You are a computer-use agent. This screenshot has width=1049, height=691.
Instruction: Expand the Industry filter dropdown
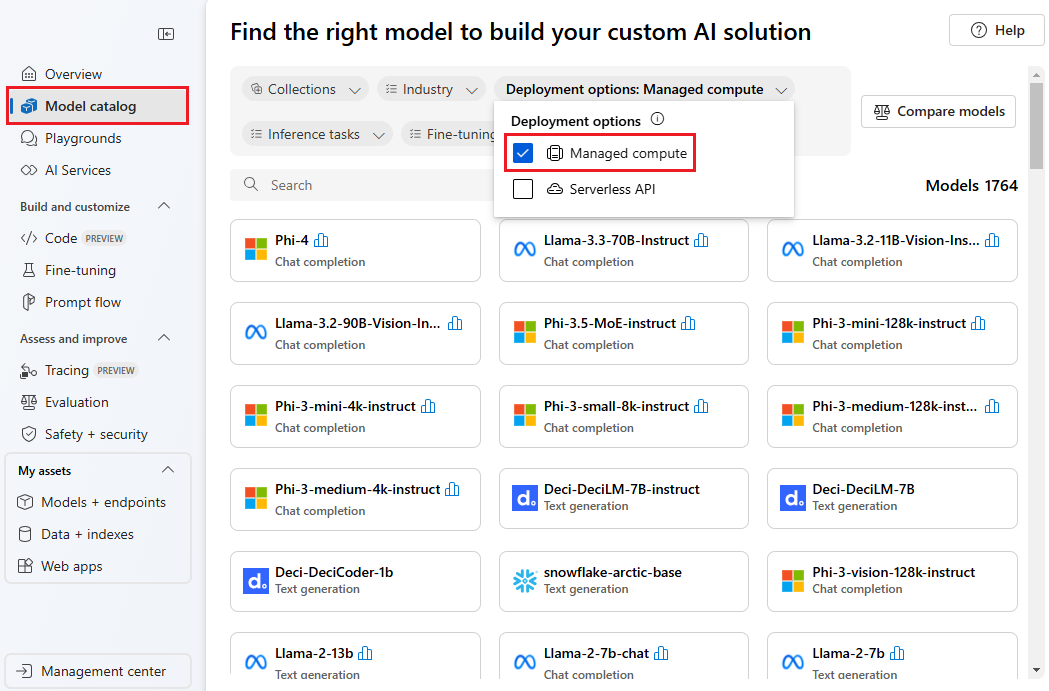(x=432, y=89)
